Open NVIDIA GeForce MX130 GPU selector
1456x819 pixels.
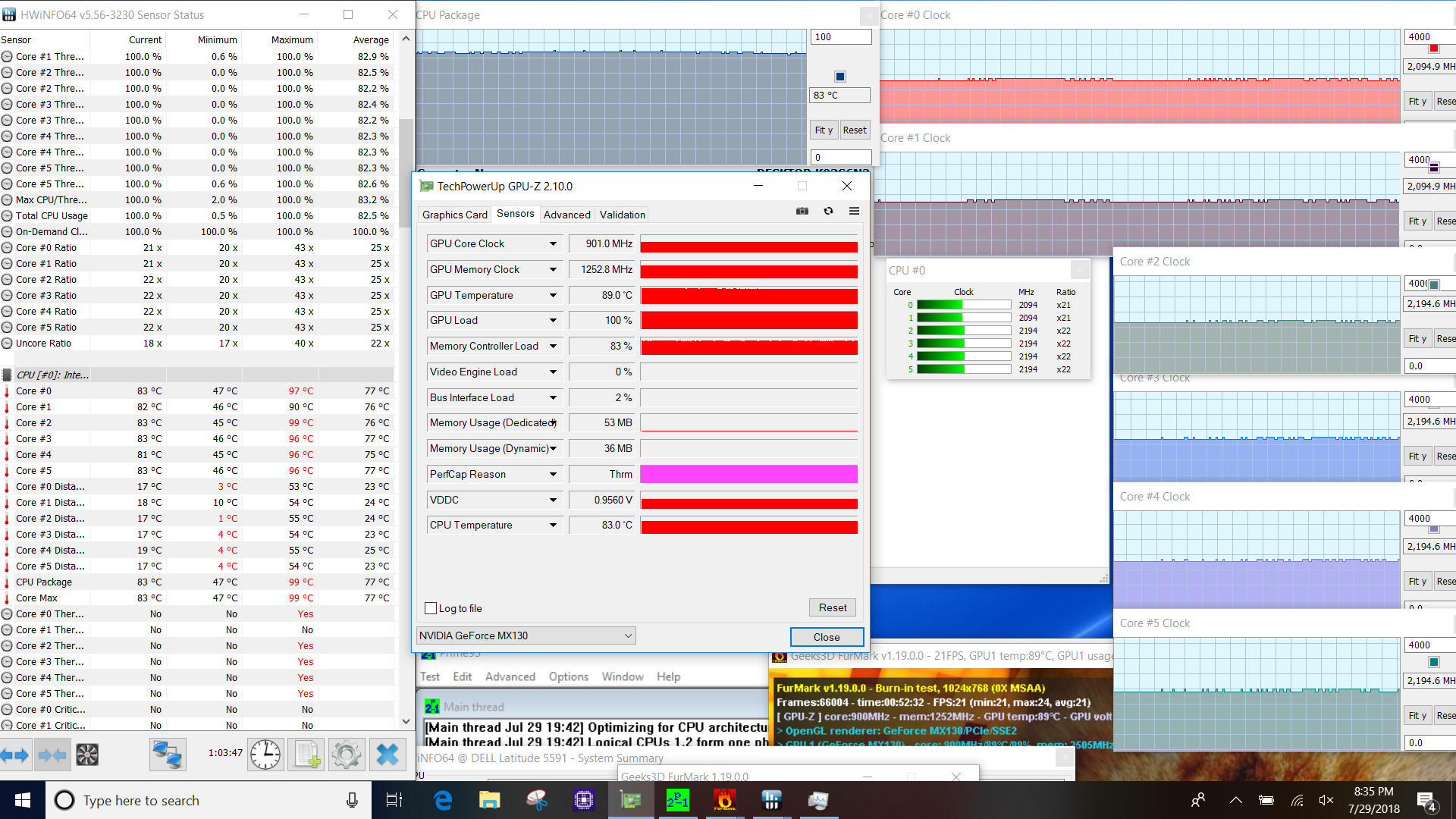pyautogui.click(x=526, y=635)
